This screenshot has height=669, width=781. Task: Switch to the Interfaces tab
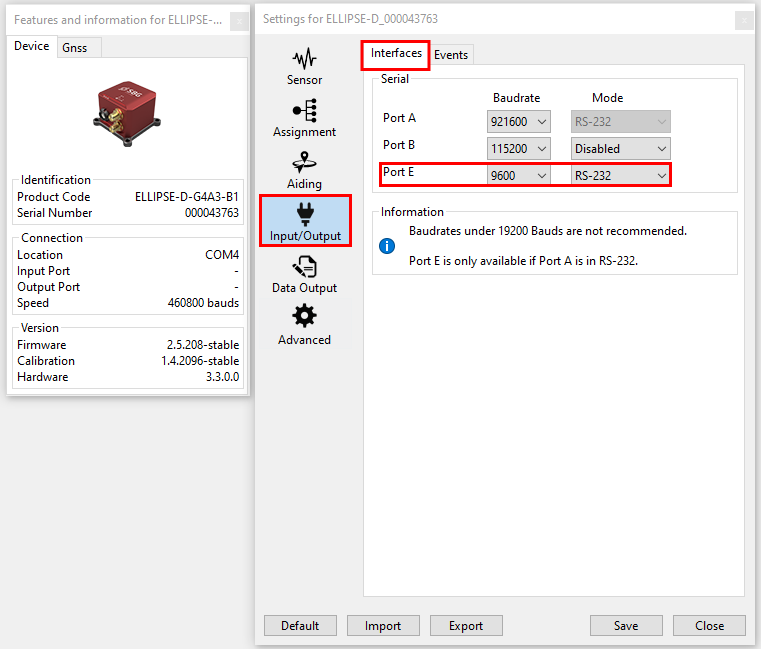[396, 54]
